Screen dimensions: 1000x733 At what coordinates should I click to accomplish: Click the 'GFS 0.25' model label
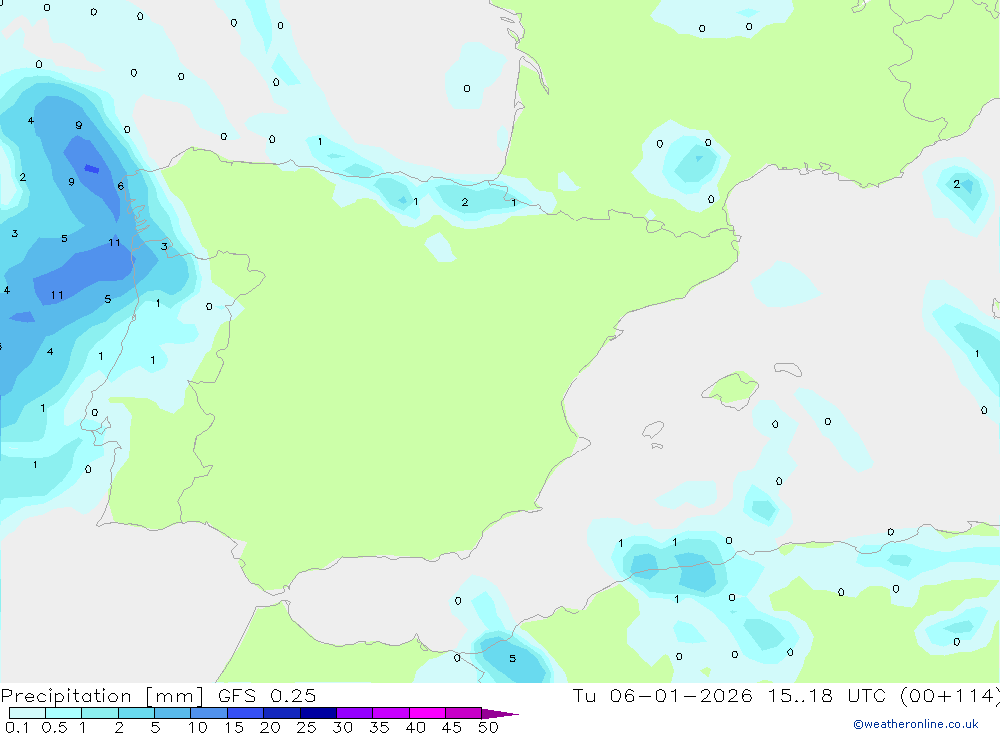[267, 695]
